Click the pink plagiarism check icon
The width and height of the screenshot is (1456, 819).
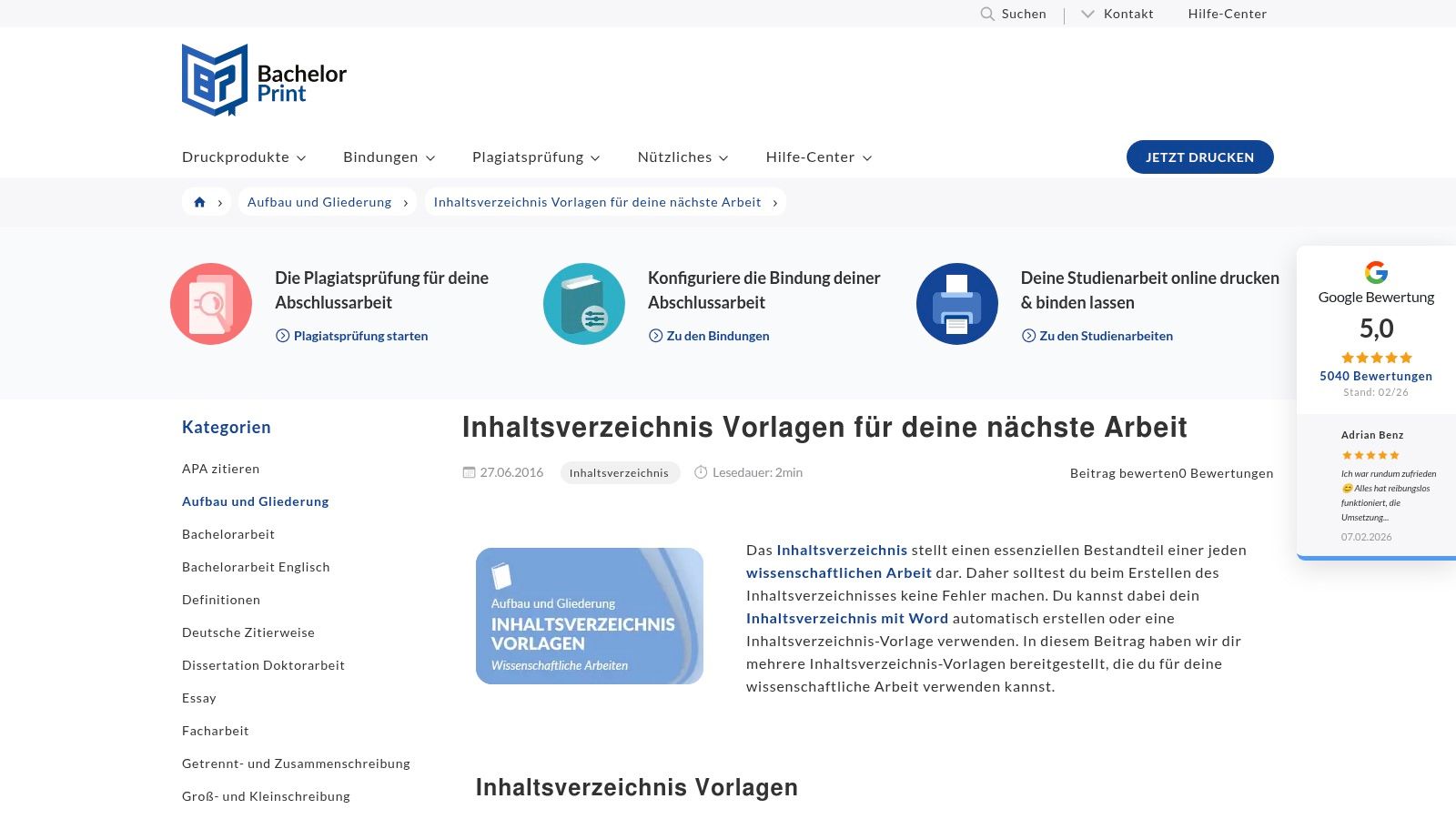[211, 304]
